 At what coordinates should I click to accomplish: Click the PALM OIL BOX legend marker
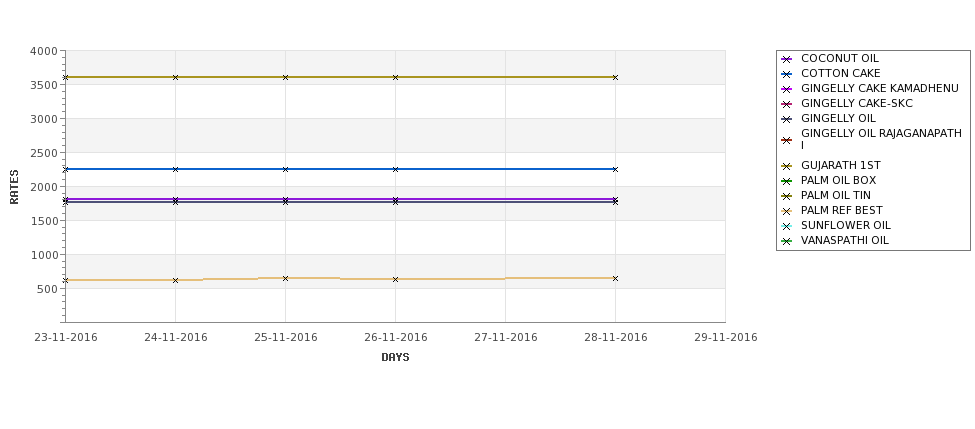pyautogui.click(x=786, y=181)
